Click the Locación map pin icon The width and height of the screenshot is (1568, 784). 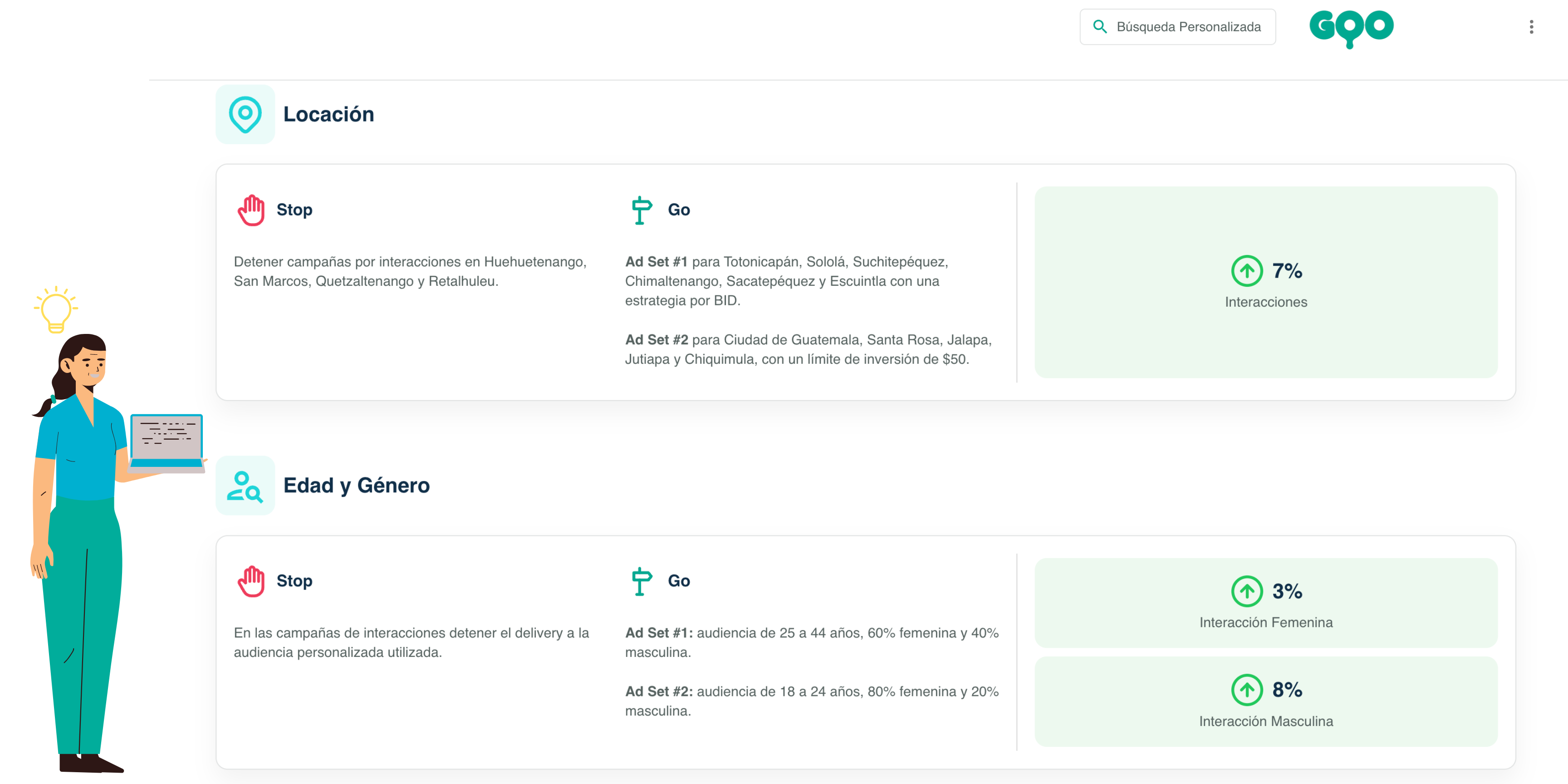(245, 114)
